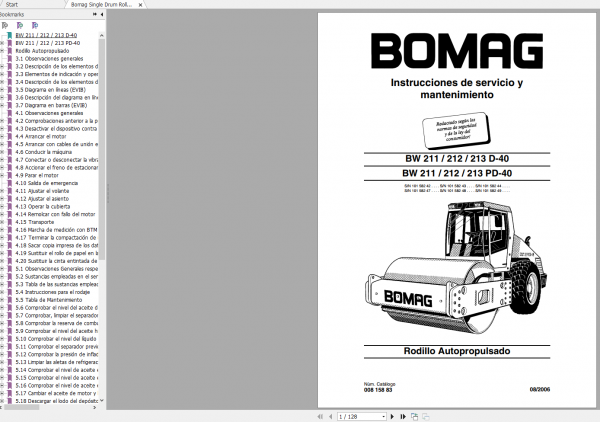
Task: Click bookmark icon beside 3.1 Observaciones generales
Action: tap(10, 59)
